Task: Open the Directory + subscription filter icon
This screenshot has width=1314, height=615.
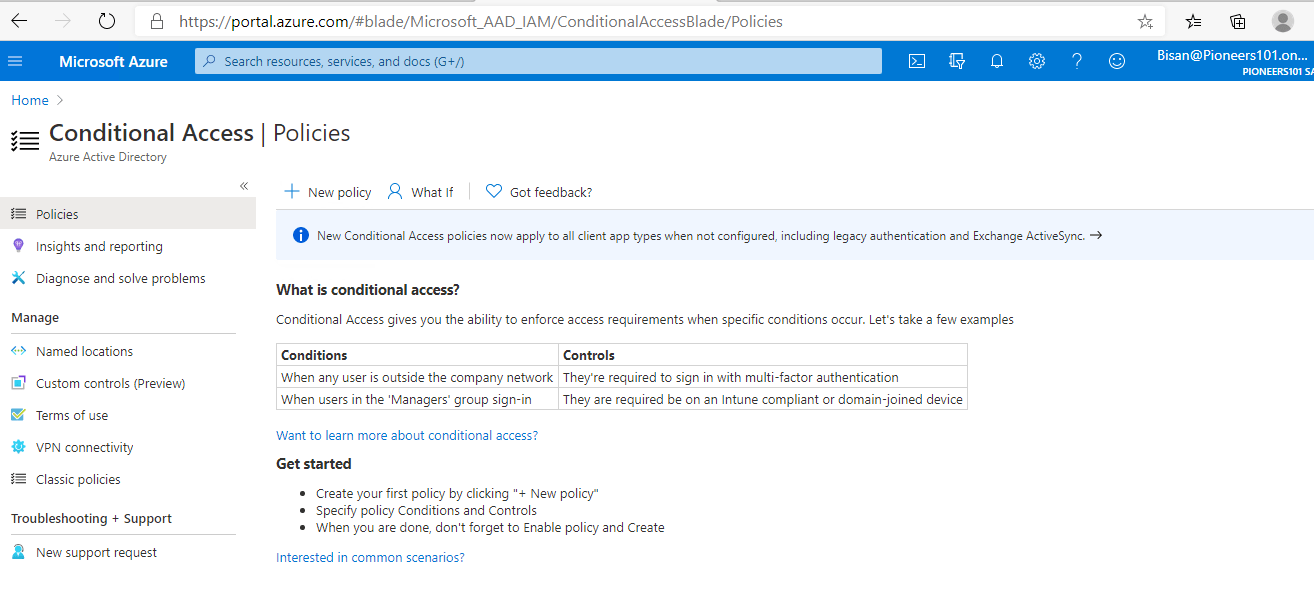Action: 957,61
